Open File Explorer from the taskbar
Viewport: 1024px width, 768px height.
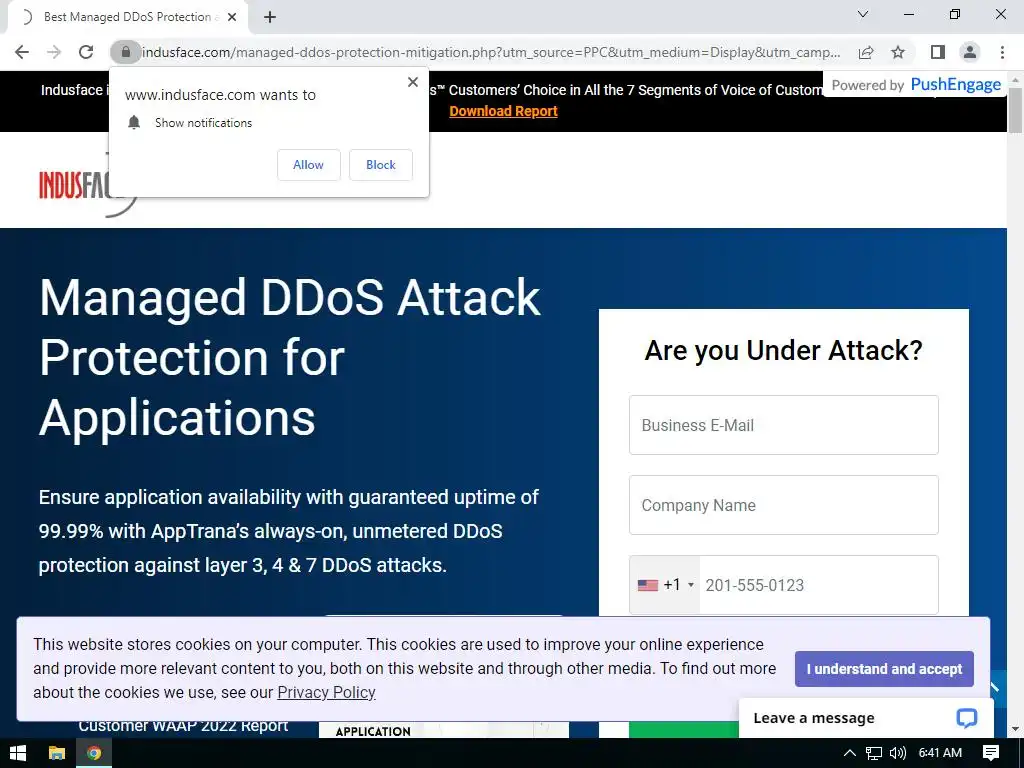pyautogui.click(x=57, y=753)
